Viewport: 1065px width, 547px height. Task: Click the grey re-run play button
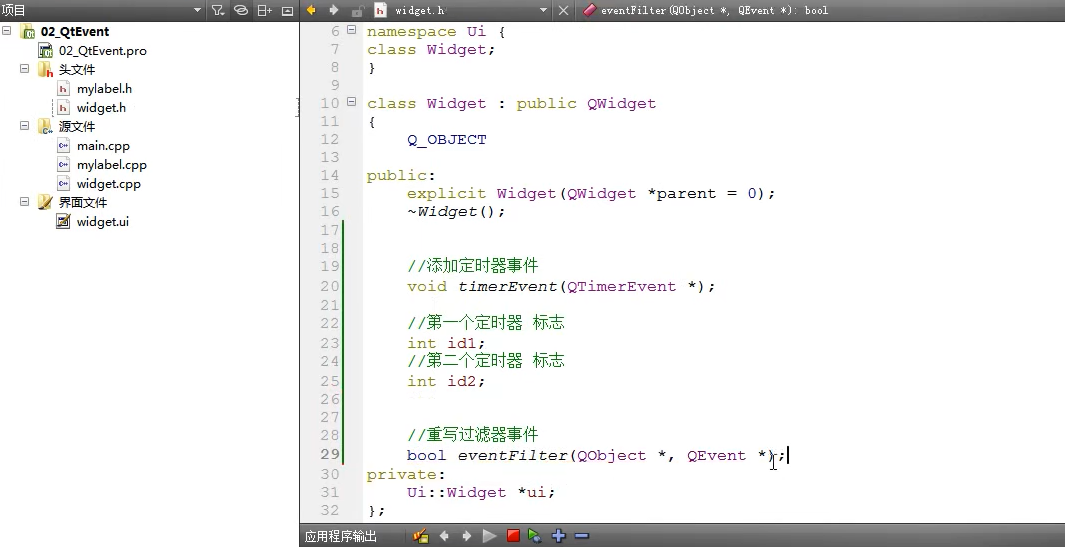click(x=489, y=536)
